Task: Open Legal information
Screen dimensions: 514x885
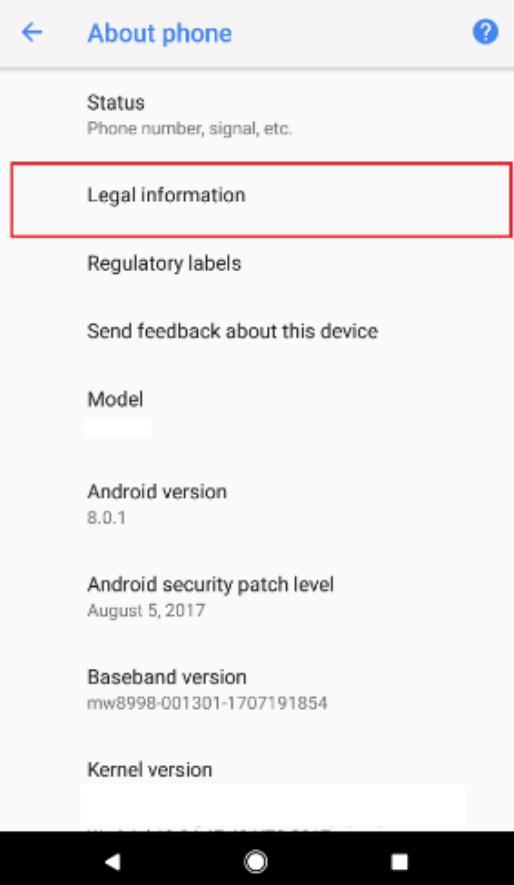Action: pyautogui.click(x=261, y=199)
